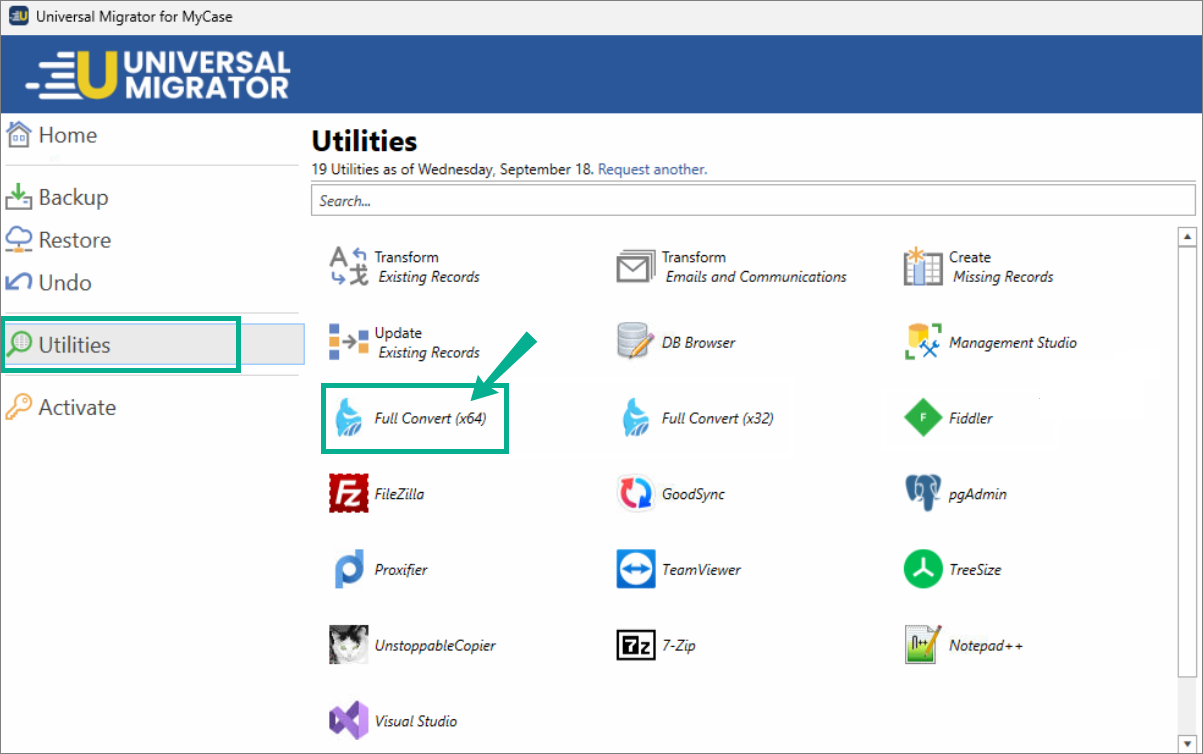Focus the Search utilities input field
The width and height of the screenshot is (1203, 754).
[x=753, y=200]
